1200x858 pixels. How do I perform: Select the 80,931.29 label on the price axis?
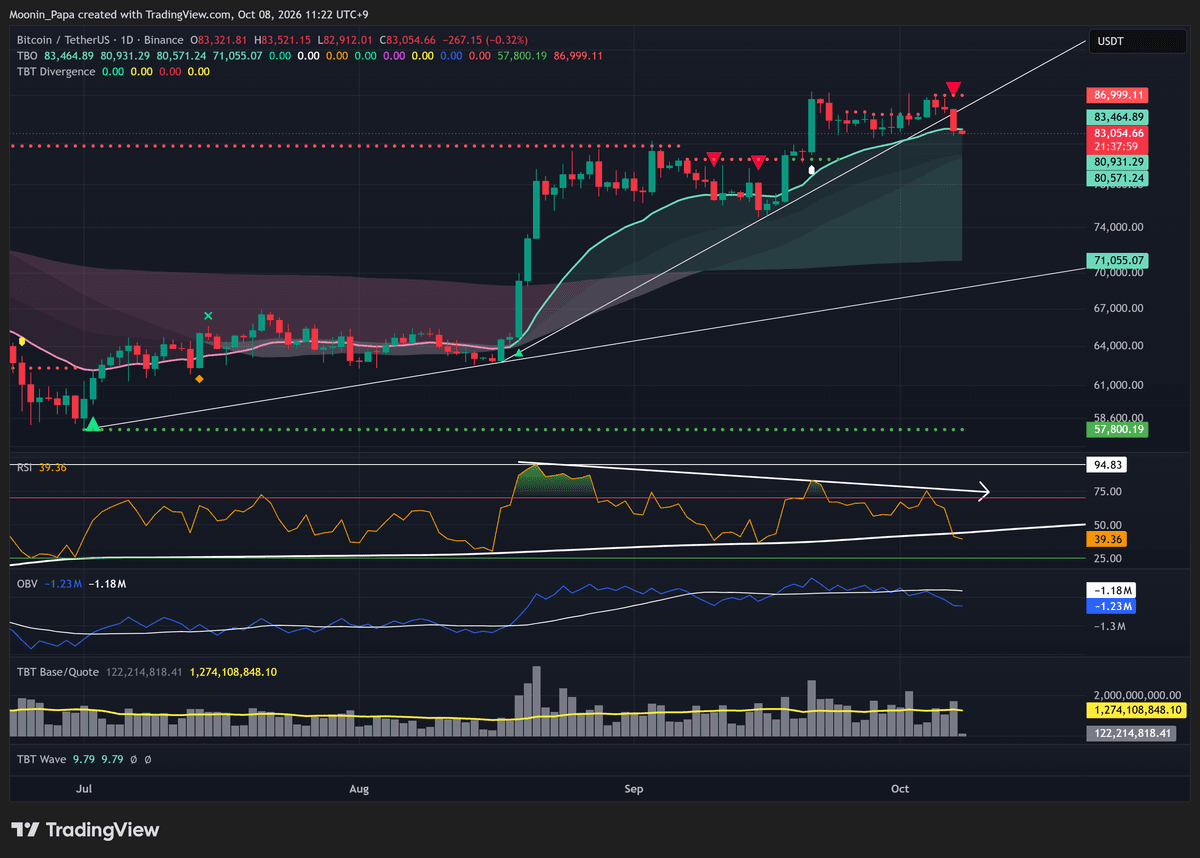click(x=1118, y=161)
